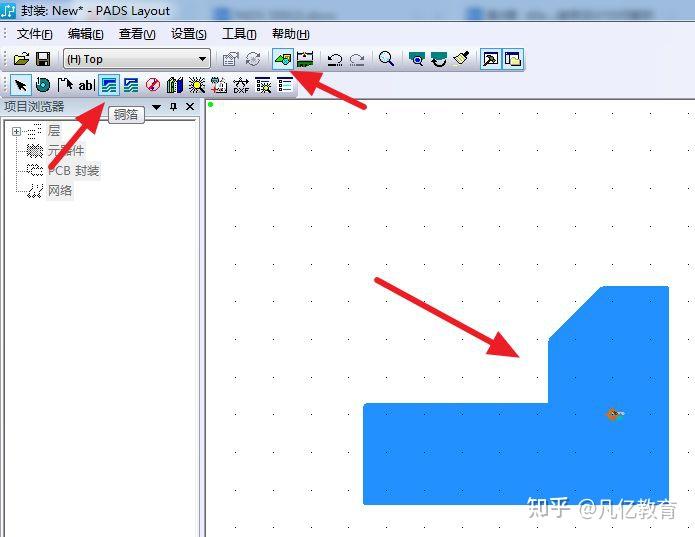The image size is (695, 537).
Task: Click the Decal Wizard starburst icon
Action: click(197, 85)
